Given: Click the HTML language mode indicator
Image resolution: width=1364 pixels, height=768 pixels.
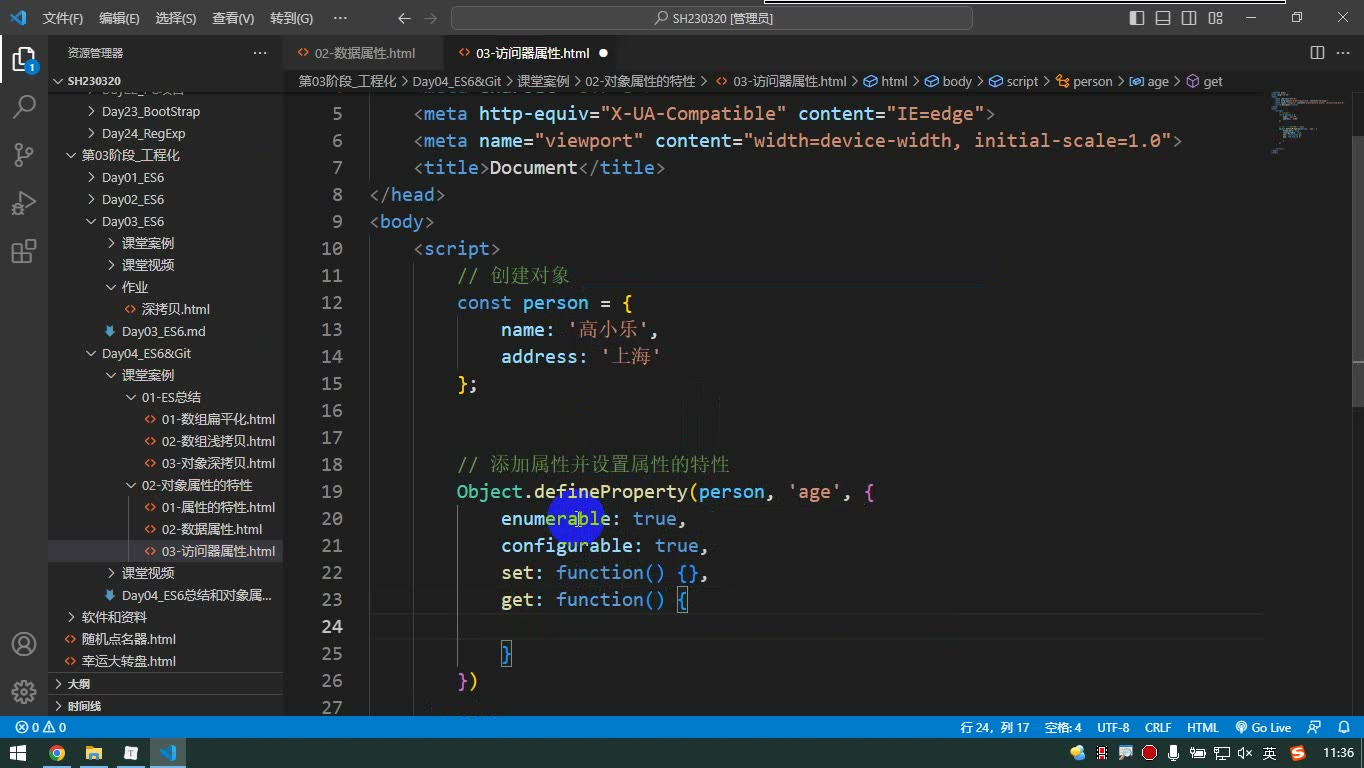Looking at the screenshot, I should 1203,728.
